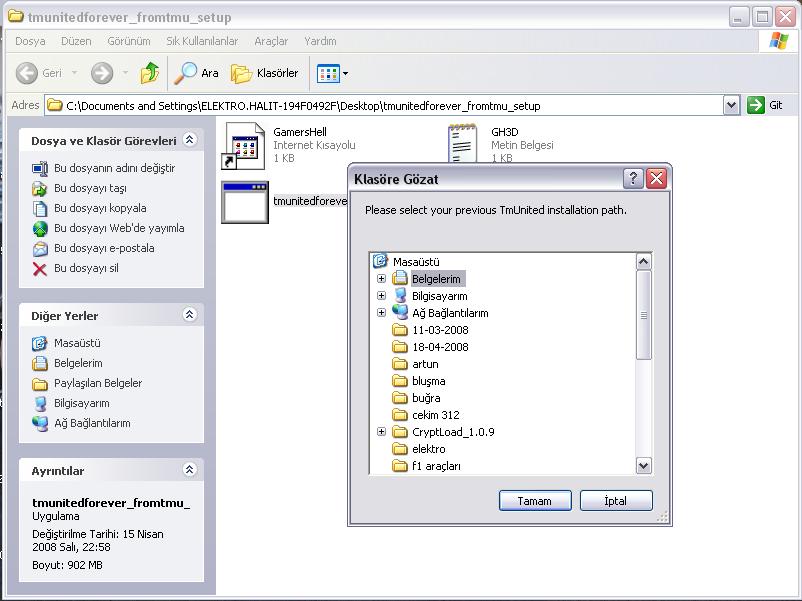Select the elektro folder in tree
The width and height of the screenshot is (802, 601).
[x=429, y=449]
